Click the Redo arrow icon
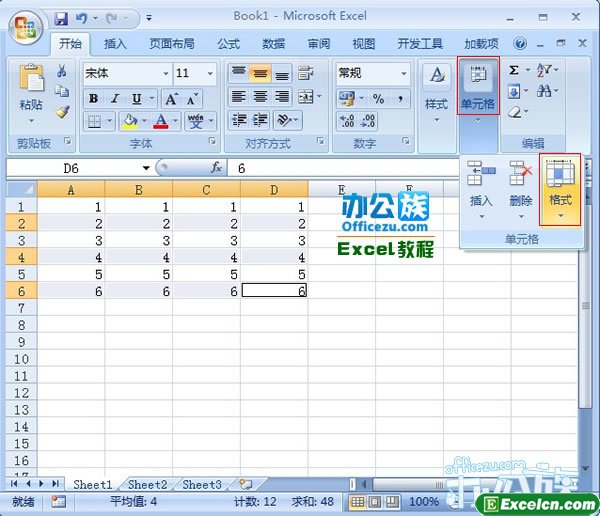The width and height of the screenshot is (600, 516). (112, 18)
